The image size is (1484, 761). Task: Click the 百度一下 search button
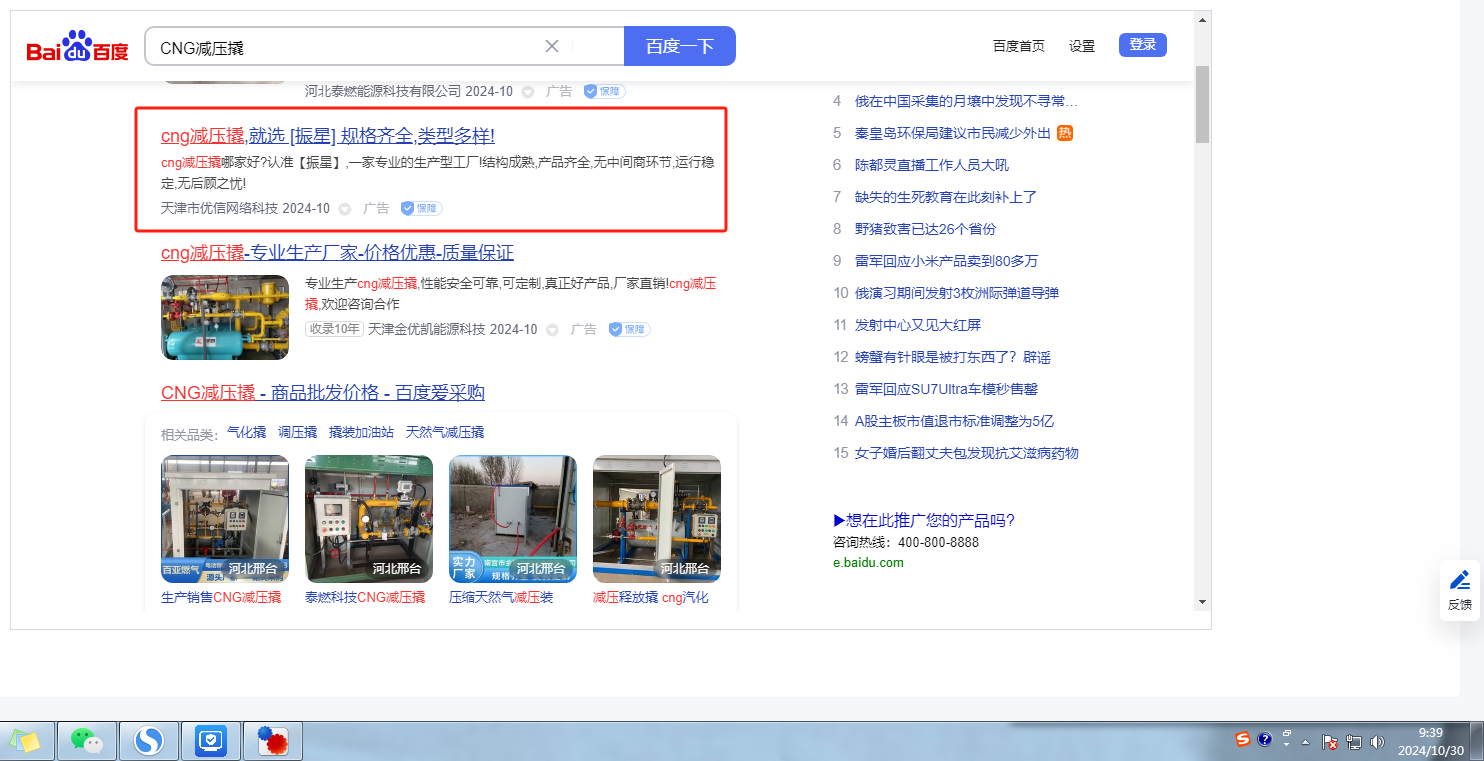click(679, 46)
